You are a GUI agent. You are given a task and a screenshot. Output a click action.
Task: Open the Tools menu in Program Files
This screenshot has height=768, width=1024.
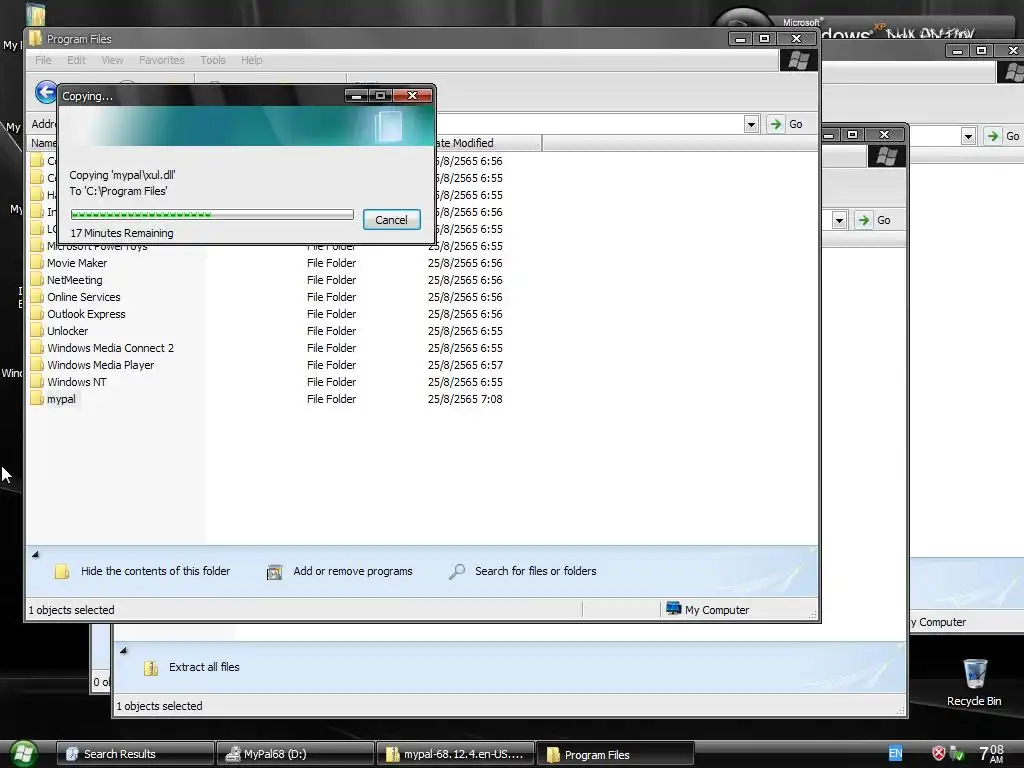213,60
